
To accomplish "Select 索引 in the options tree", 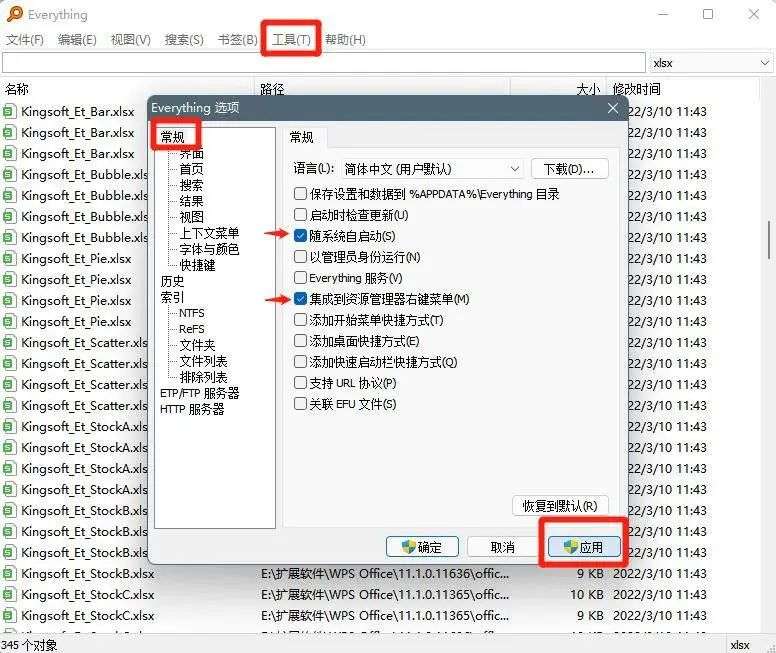I will coord(172,297).
